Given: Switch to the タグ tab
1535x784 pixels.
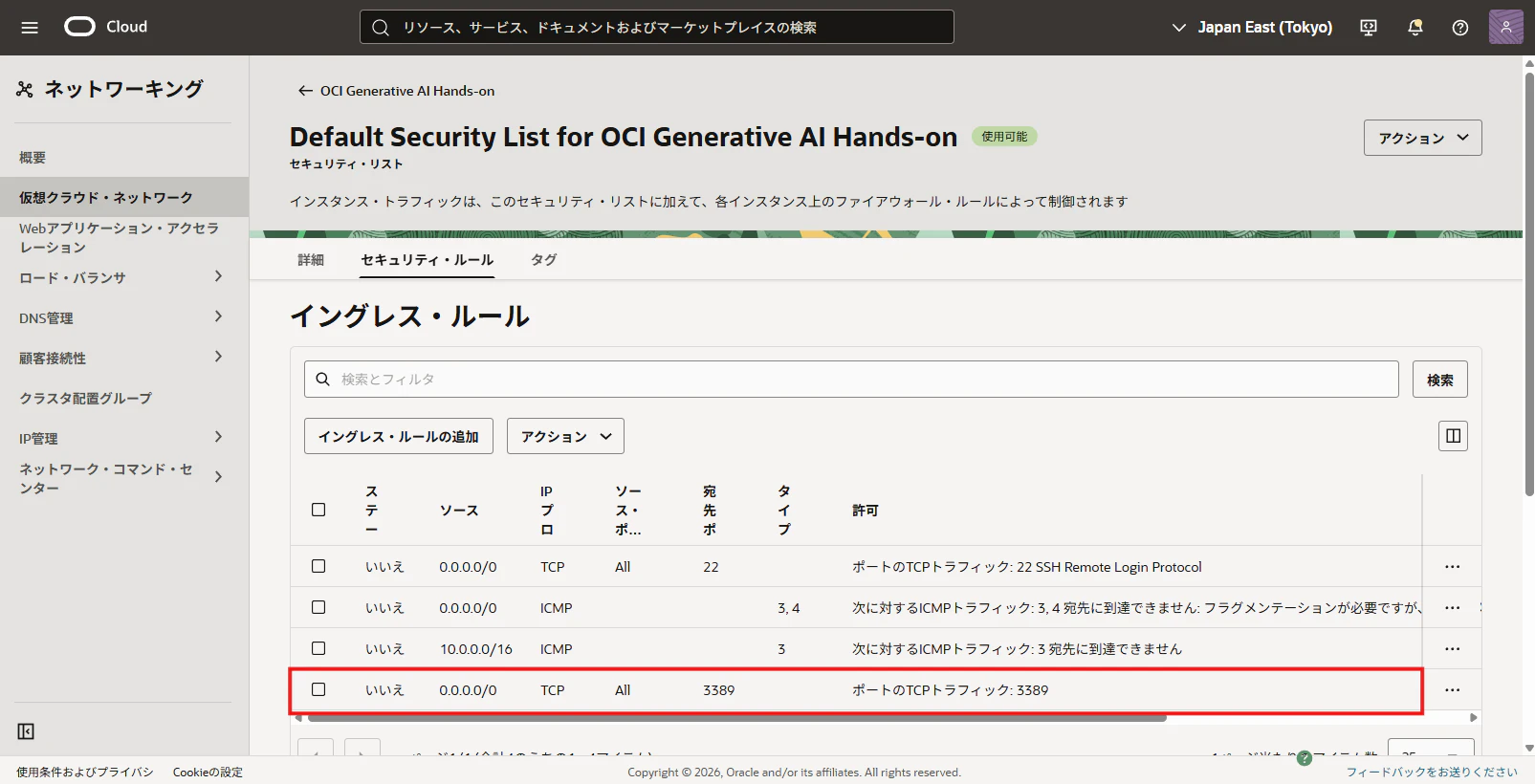Looking at the screenshot, I should 544,260.
